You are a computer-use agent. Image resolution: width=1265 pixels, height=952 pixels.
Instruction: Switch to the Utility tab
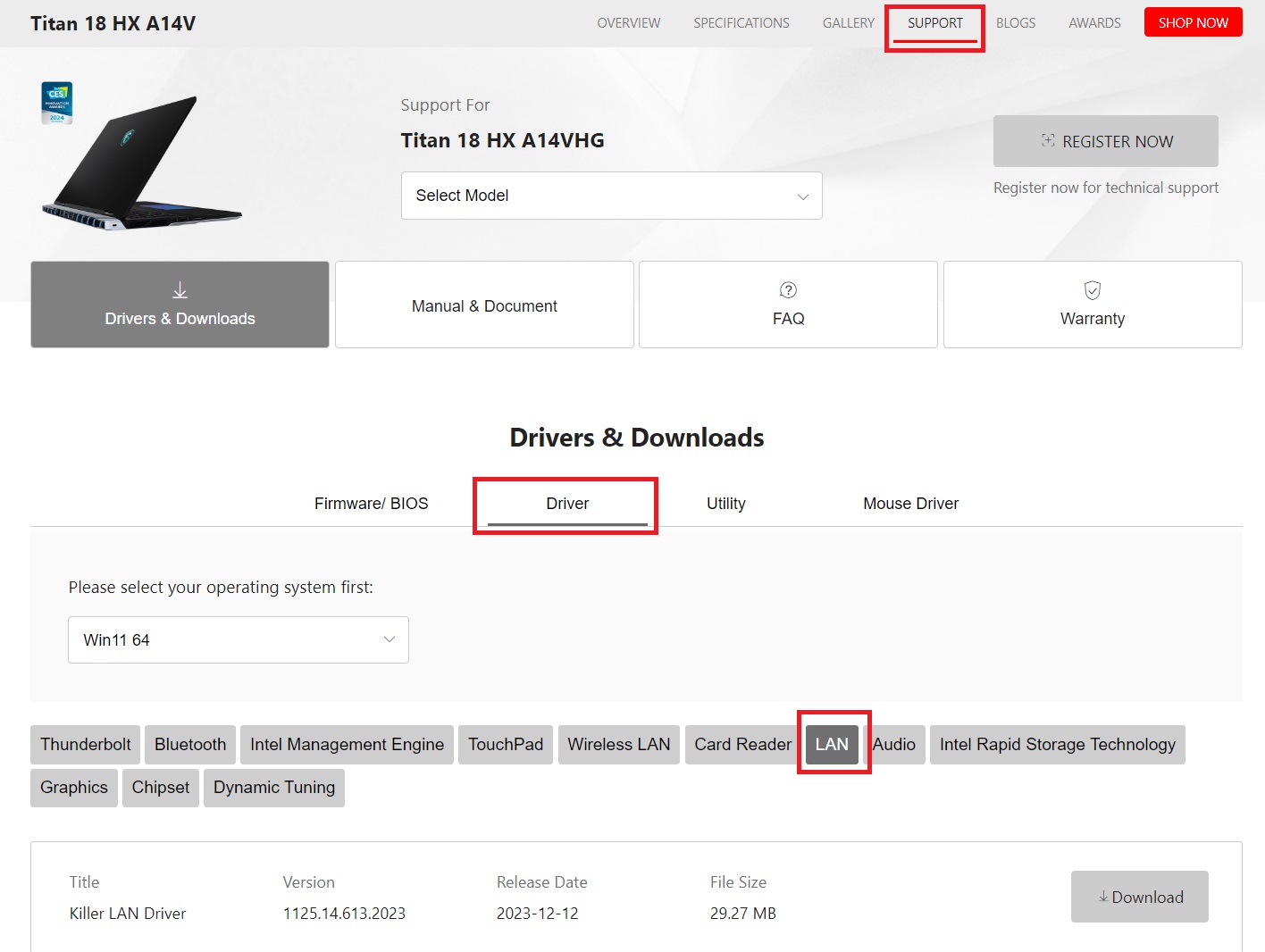coord(725,504)
